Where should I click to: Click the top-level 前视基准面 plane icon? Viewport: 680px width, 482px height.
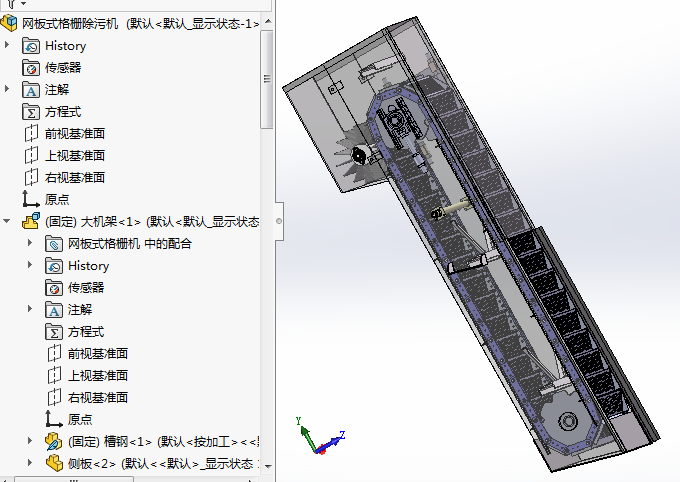click(31, 134)
